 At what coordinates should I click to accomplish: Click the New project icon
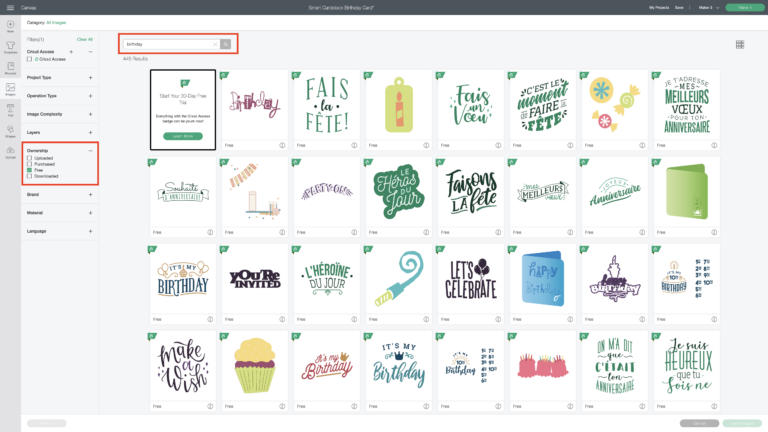point(10,25)
